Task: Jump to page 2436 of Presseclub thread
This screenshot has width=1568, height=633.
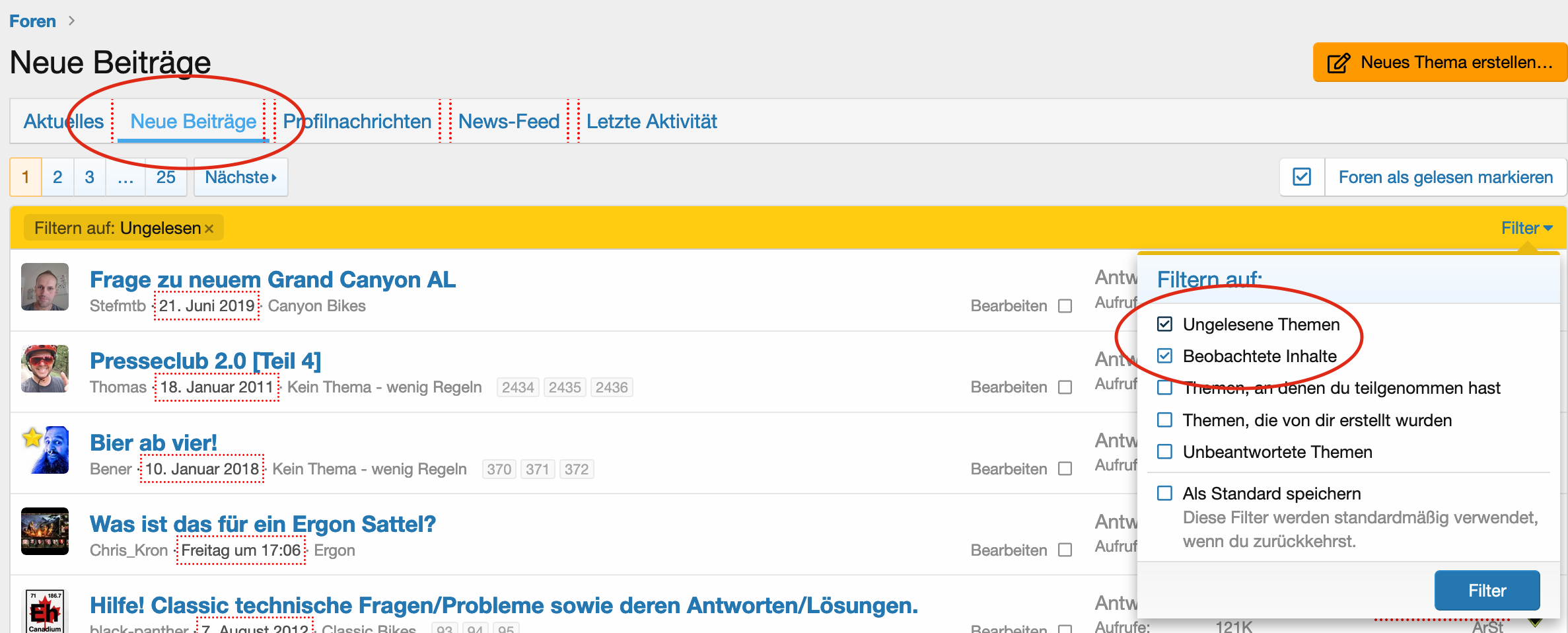Action: [x=611, y=387]
